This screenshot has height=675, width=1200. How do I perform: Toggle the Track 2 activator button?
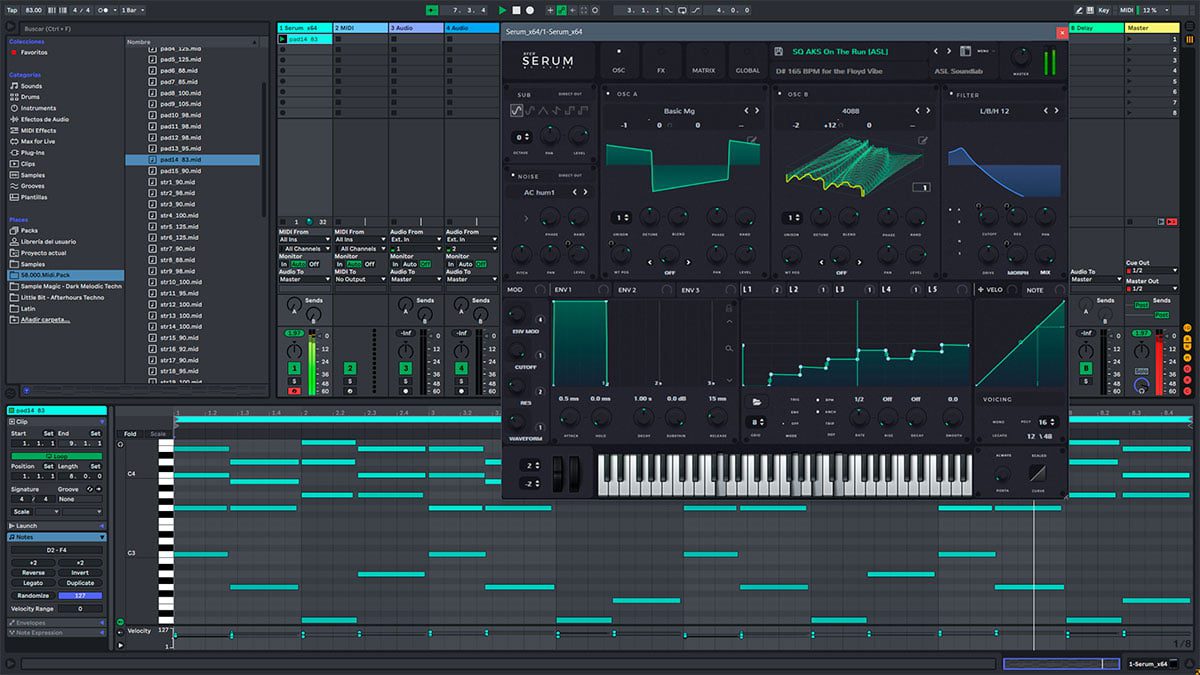[x=350, y=369]
